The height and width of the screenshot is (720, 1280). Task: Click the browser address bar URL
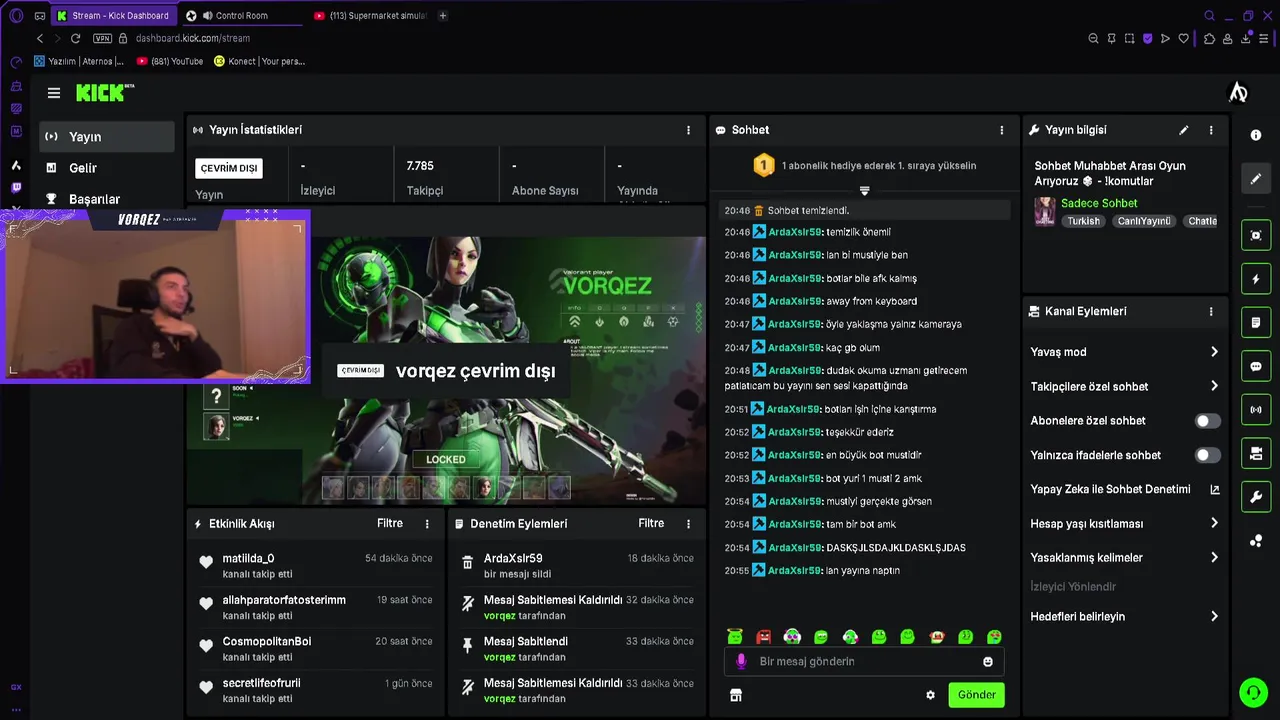click(193, 38)
